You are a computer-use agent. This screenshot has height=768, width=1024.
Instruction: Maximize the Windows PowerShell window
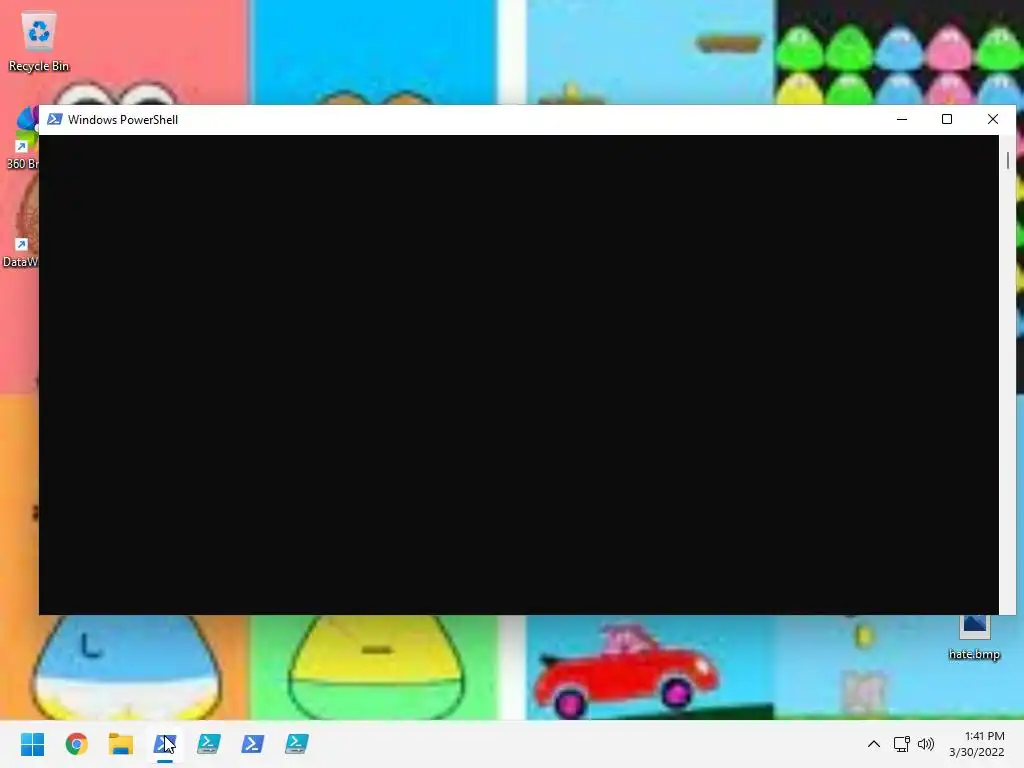tap(947, 120)
